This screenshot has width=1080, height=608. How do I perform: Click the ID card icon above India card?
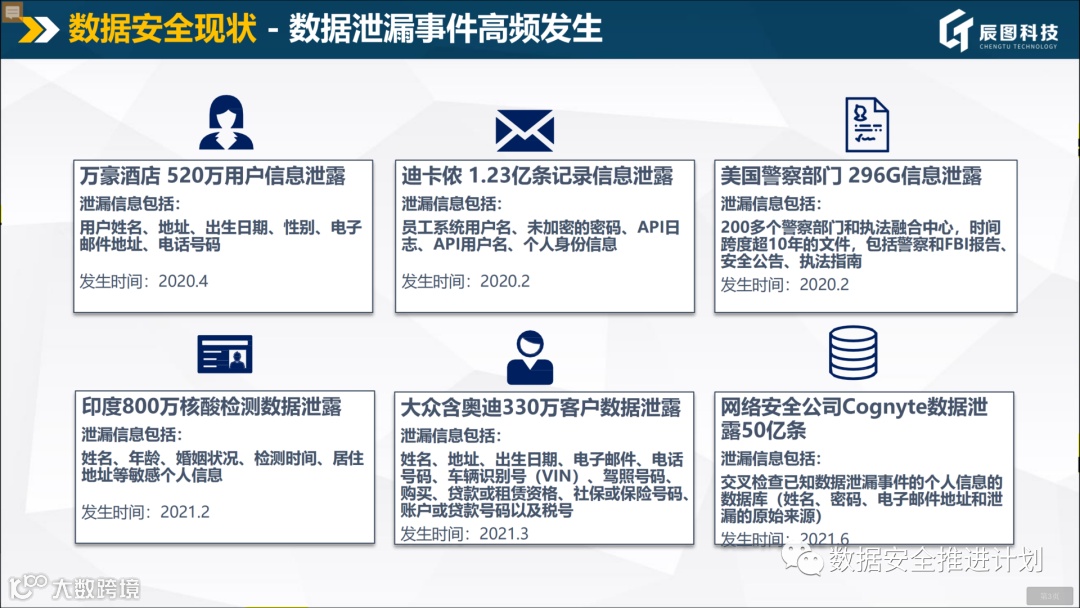225,354
